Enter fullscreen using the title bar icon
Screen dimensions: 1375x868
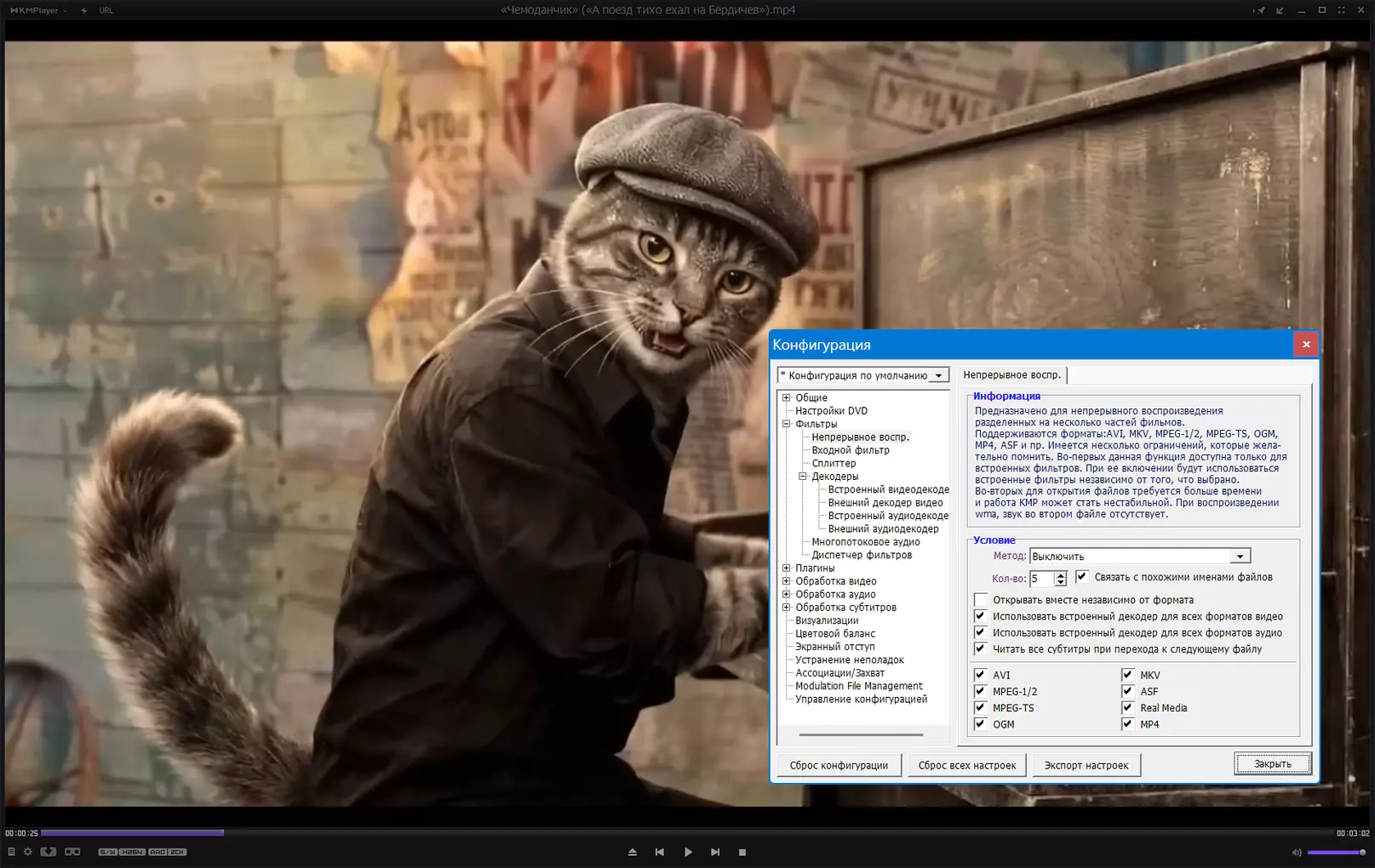pyautogui.click(x=1342, y=10)
